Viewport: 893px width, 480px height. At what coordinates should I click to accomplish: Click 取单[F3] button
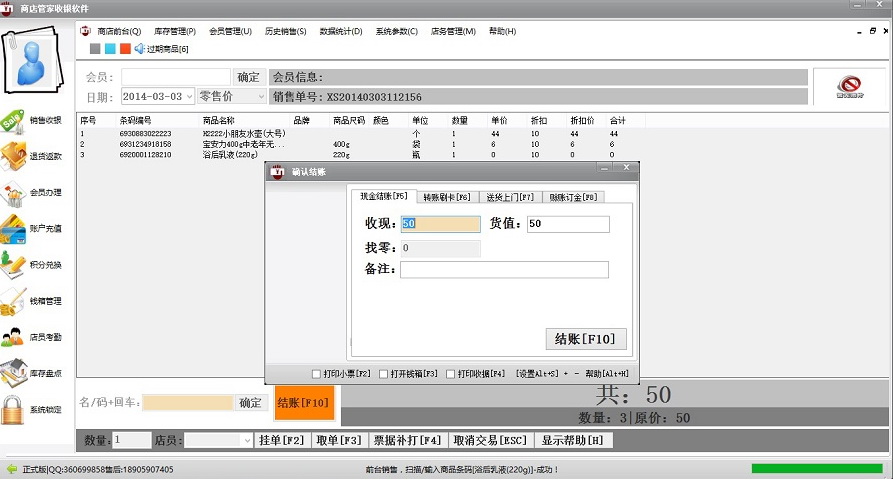point(339,441)
